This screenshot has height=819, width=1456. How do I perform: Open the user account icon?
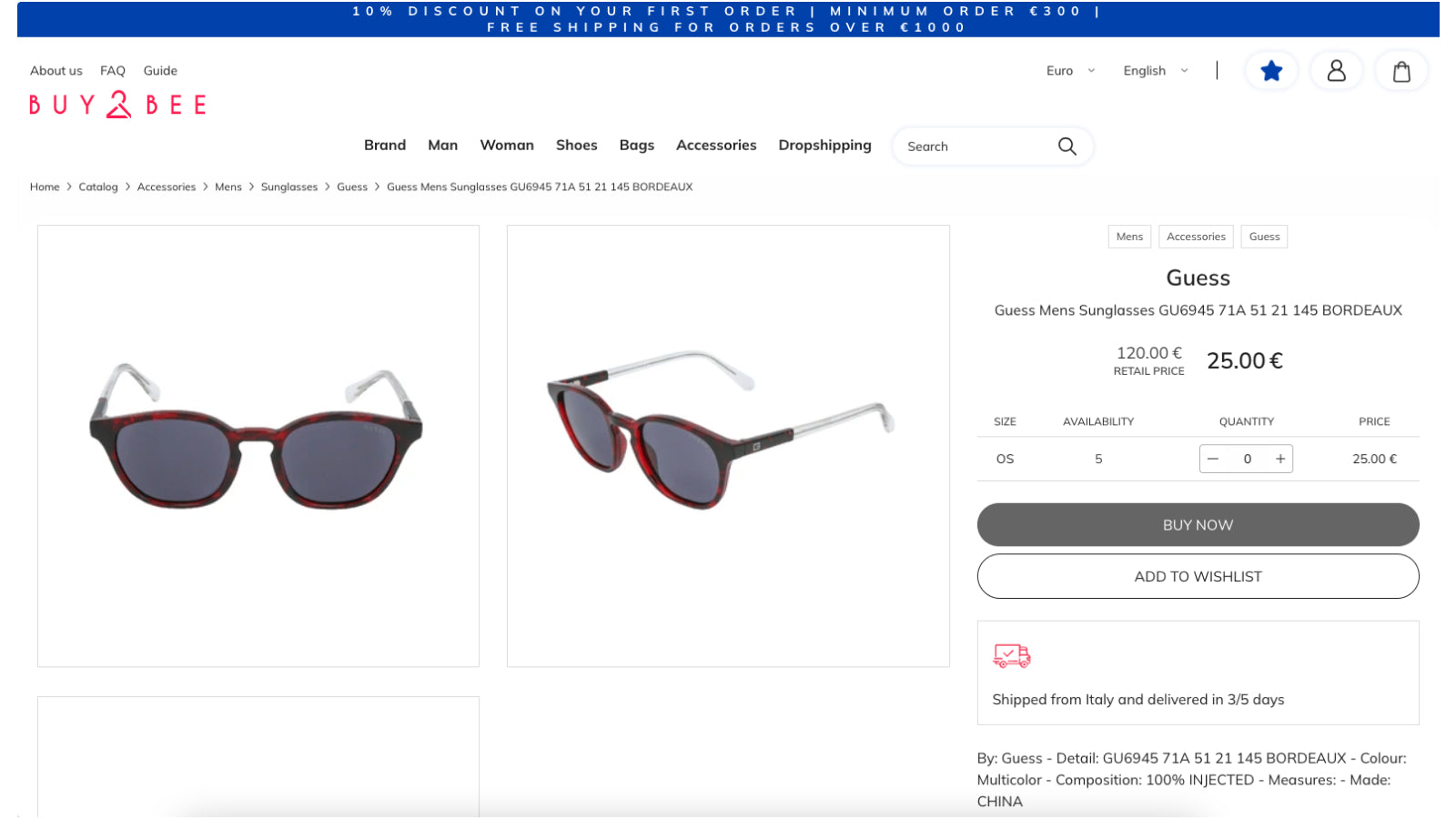click(x=1336, y=71)
